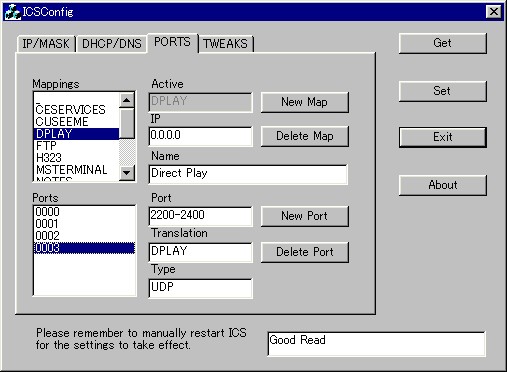Select CESERVICES in Mappings list
Screen dimensions: 507x372
pyautogui.click(x=76, y=110)
